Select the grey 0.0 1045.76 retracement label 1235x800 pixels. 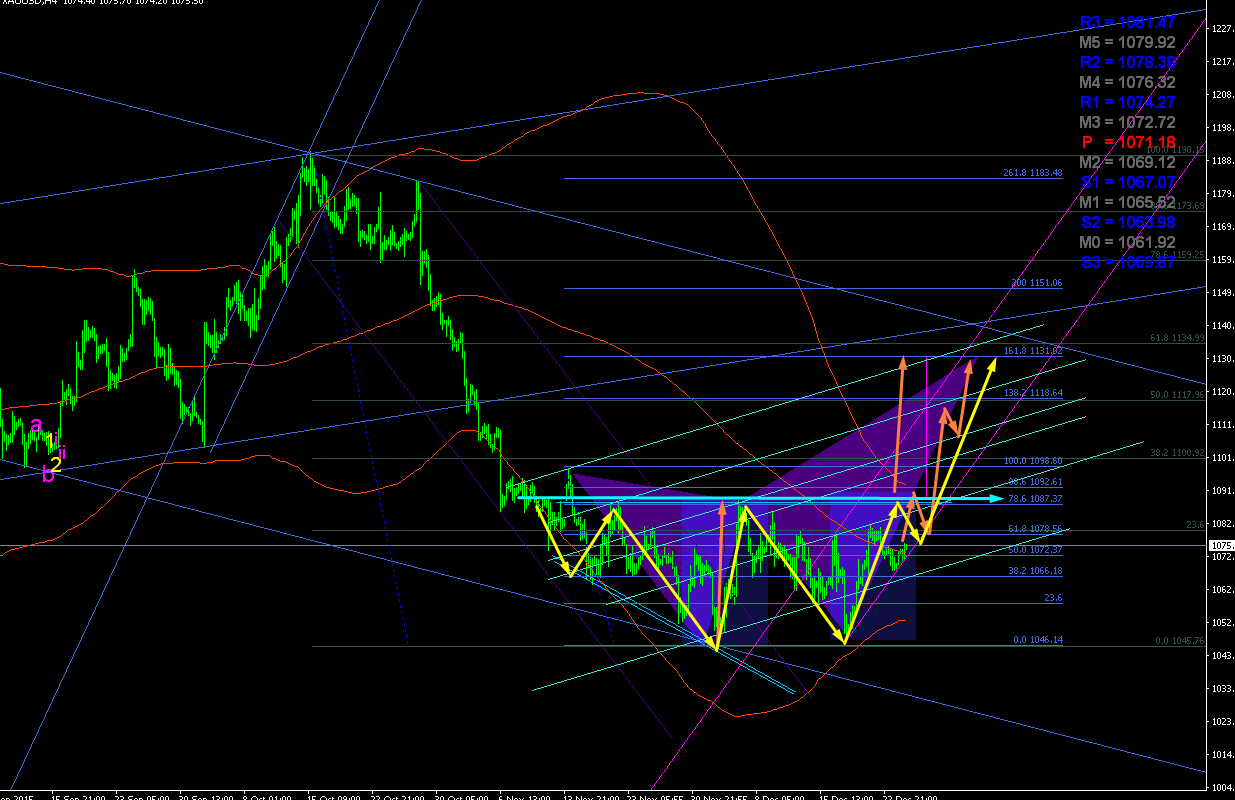pos(1179,640)
